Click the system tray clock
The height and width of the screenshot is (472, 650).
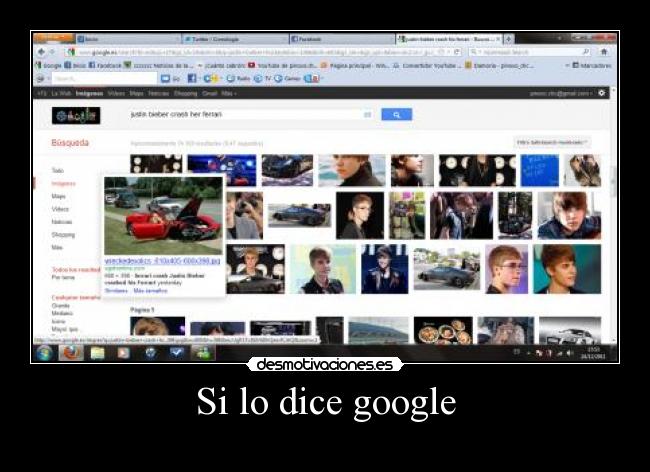593,353
